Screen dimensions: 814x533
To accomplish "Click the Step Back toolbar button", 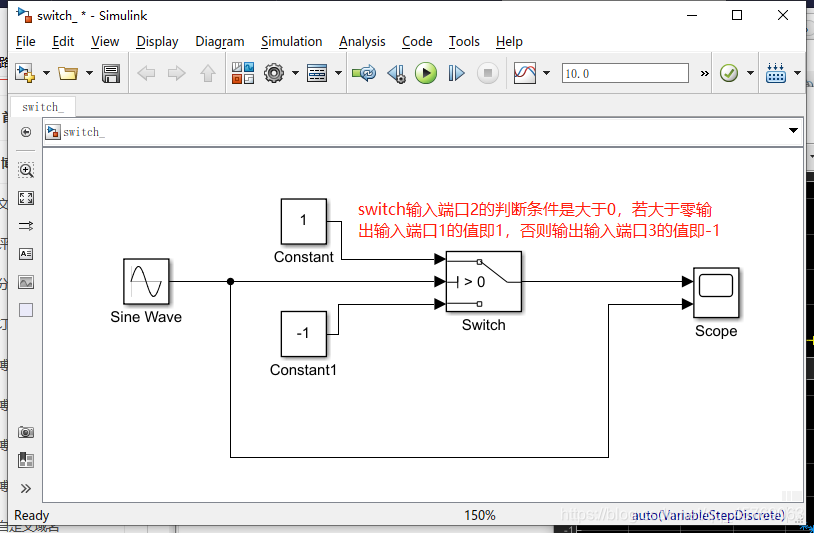I will coord(397,73).
